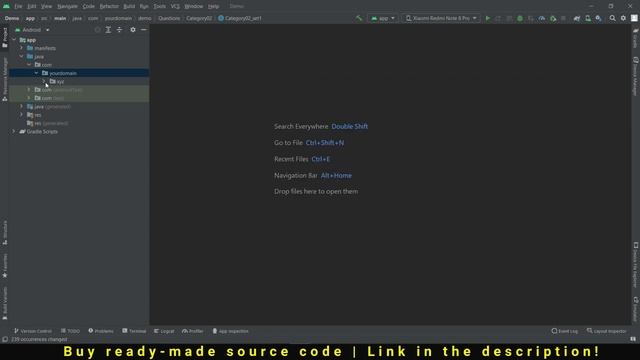Open the app run configuration dropdown
This screenshot has height=360, width=640.
point(383,18)
